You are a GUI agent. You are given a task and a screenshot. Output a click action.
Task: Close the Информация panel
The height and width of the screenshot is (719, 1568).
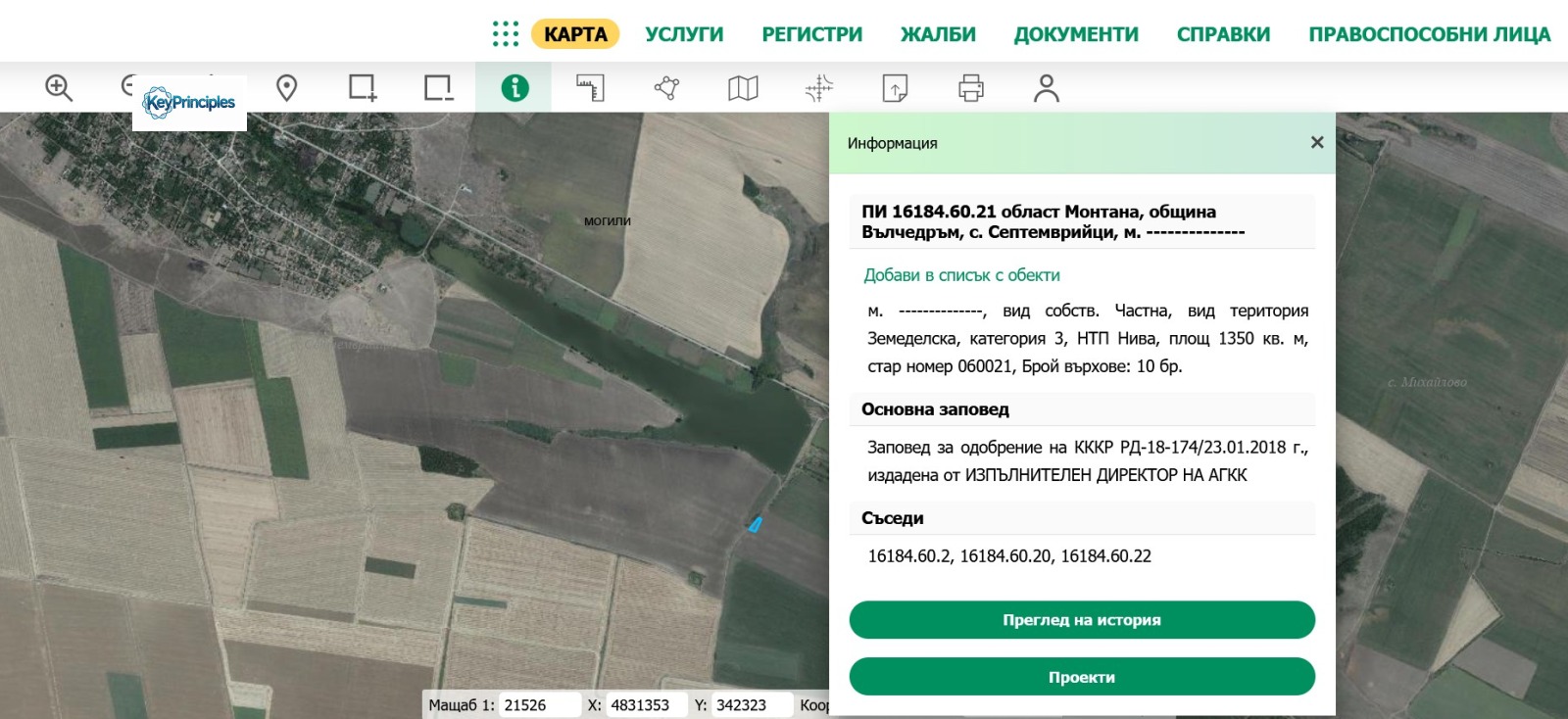coord(1317,143)
